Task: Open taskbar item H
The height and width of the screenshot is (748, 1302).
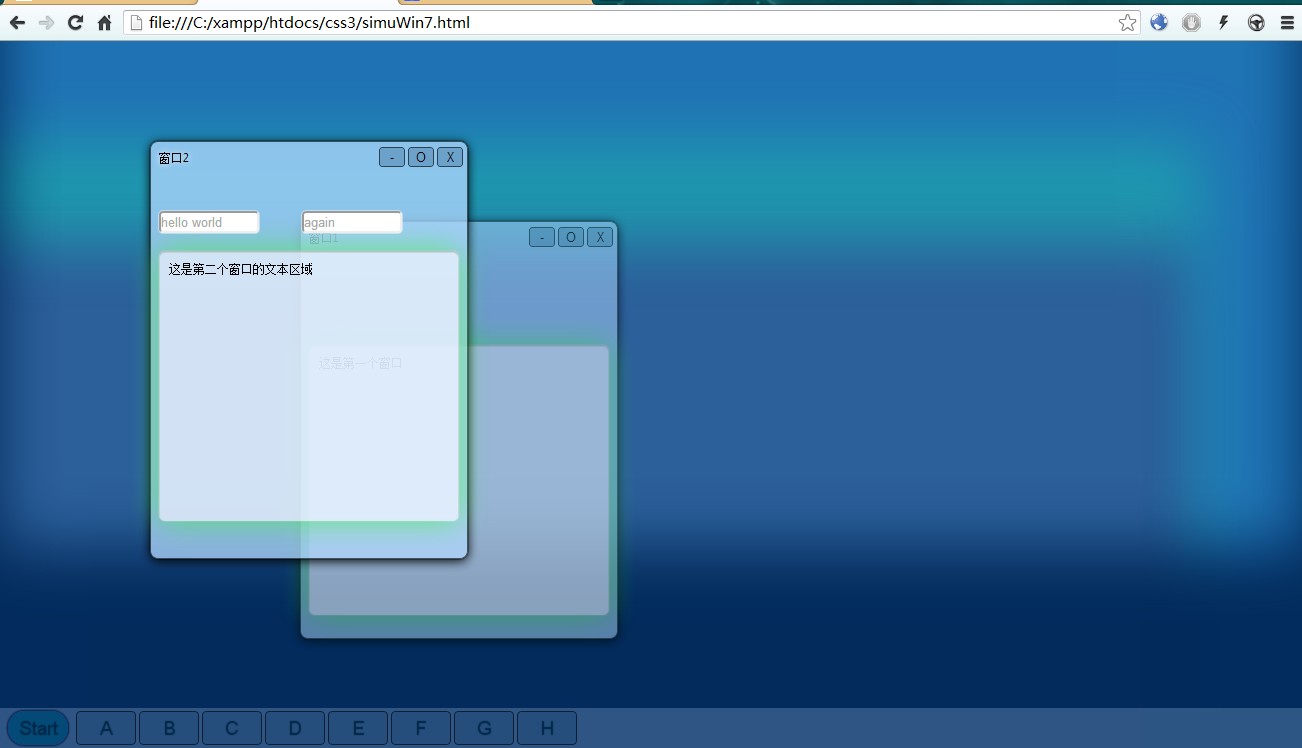Action: [x=547, y=728]
